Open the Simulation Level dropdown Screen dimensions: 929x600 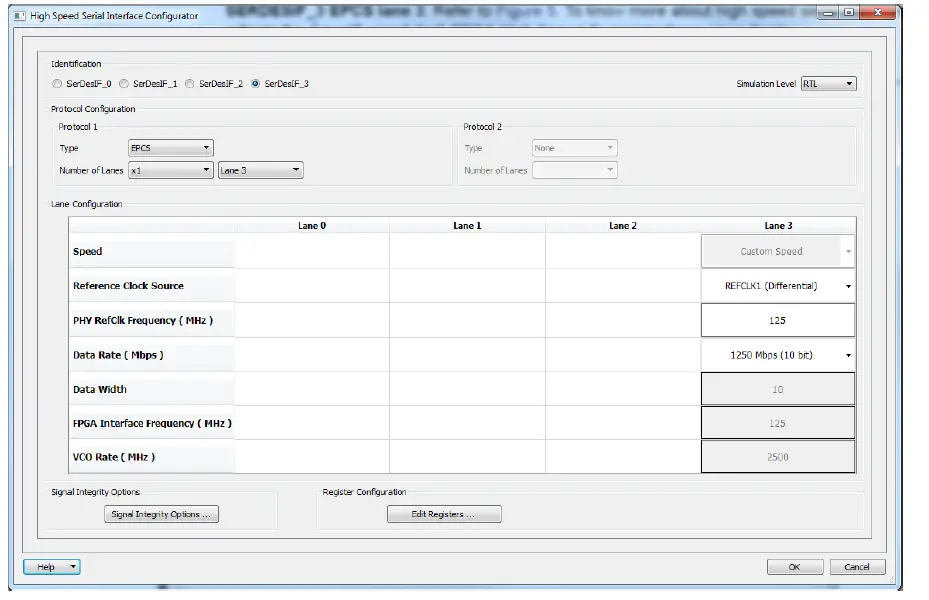829,84
